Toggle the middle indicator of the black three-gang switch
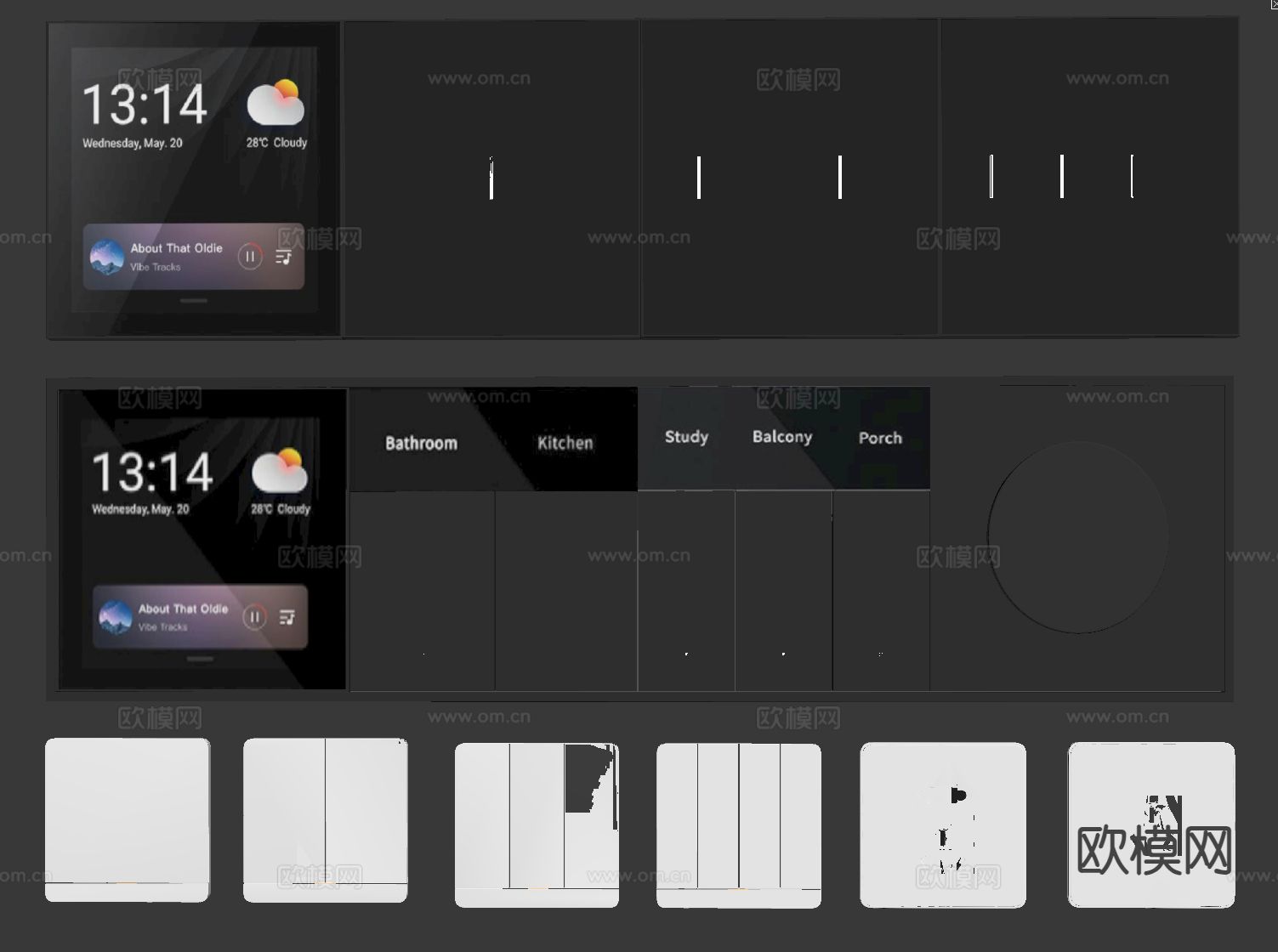This screenshot has width=1278, height=952. pyautogui.click(x=1062, y=177)
